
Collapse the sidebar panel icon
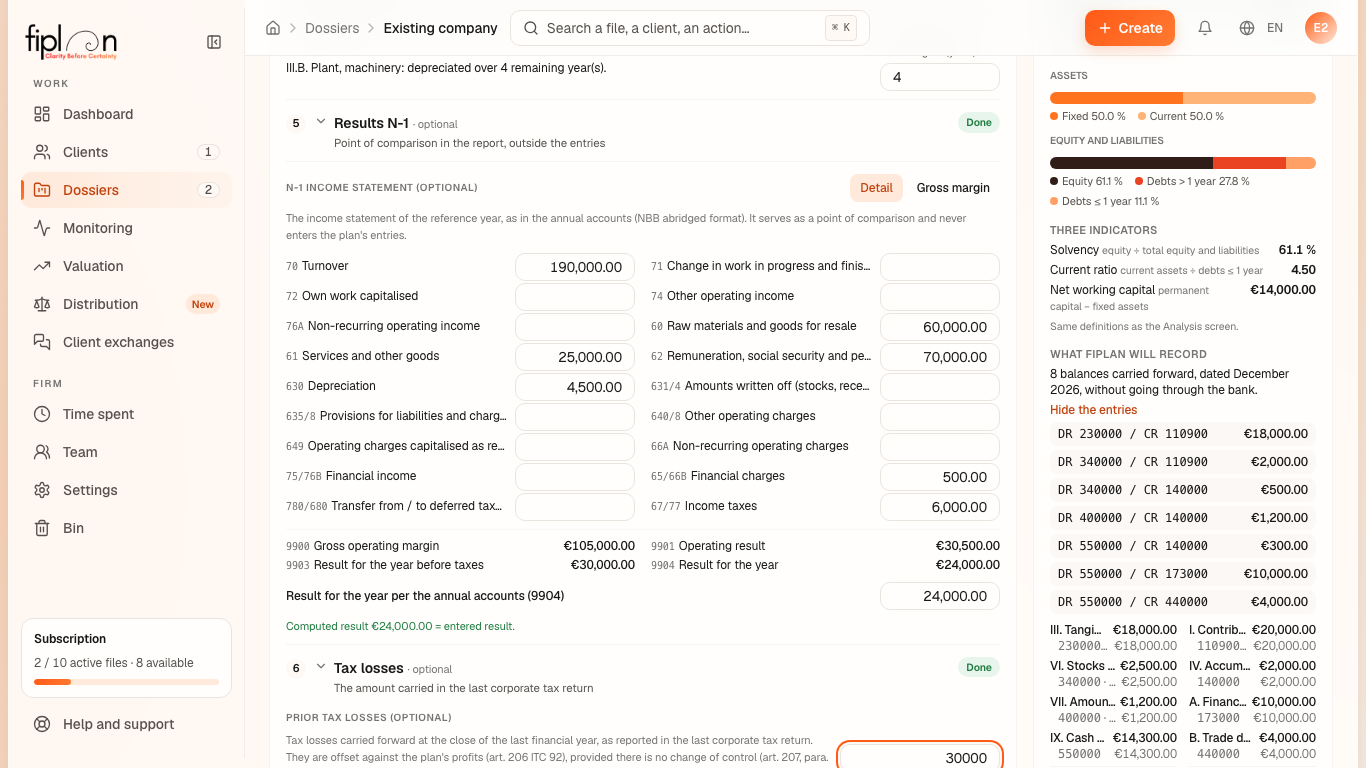214,42
